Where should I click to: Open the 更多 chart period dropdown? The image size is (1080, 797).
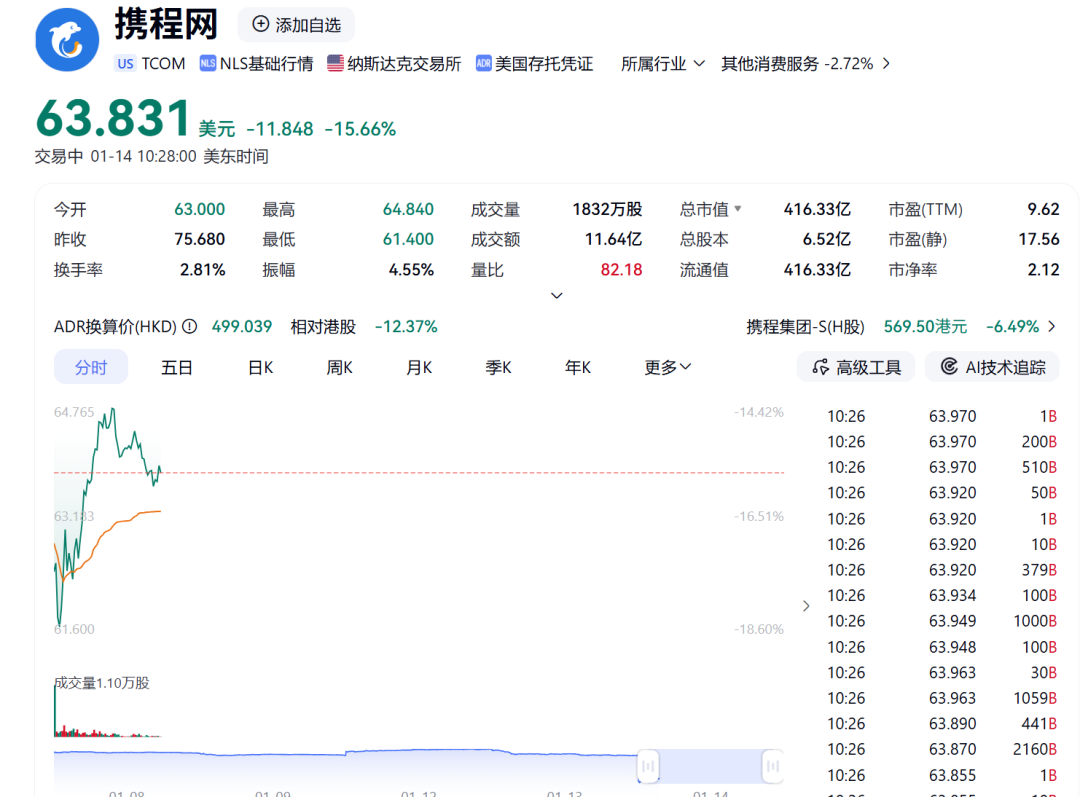[667, 367]
